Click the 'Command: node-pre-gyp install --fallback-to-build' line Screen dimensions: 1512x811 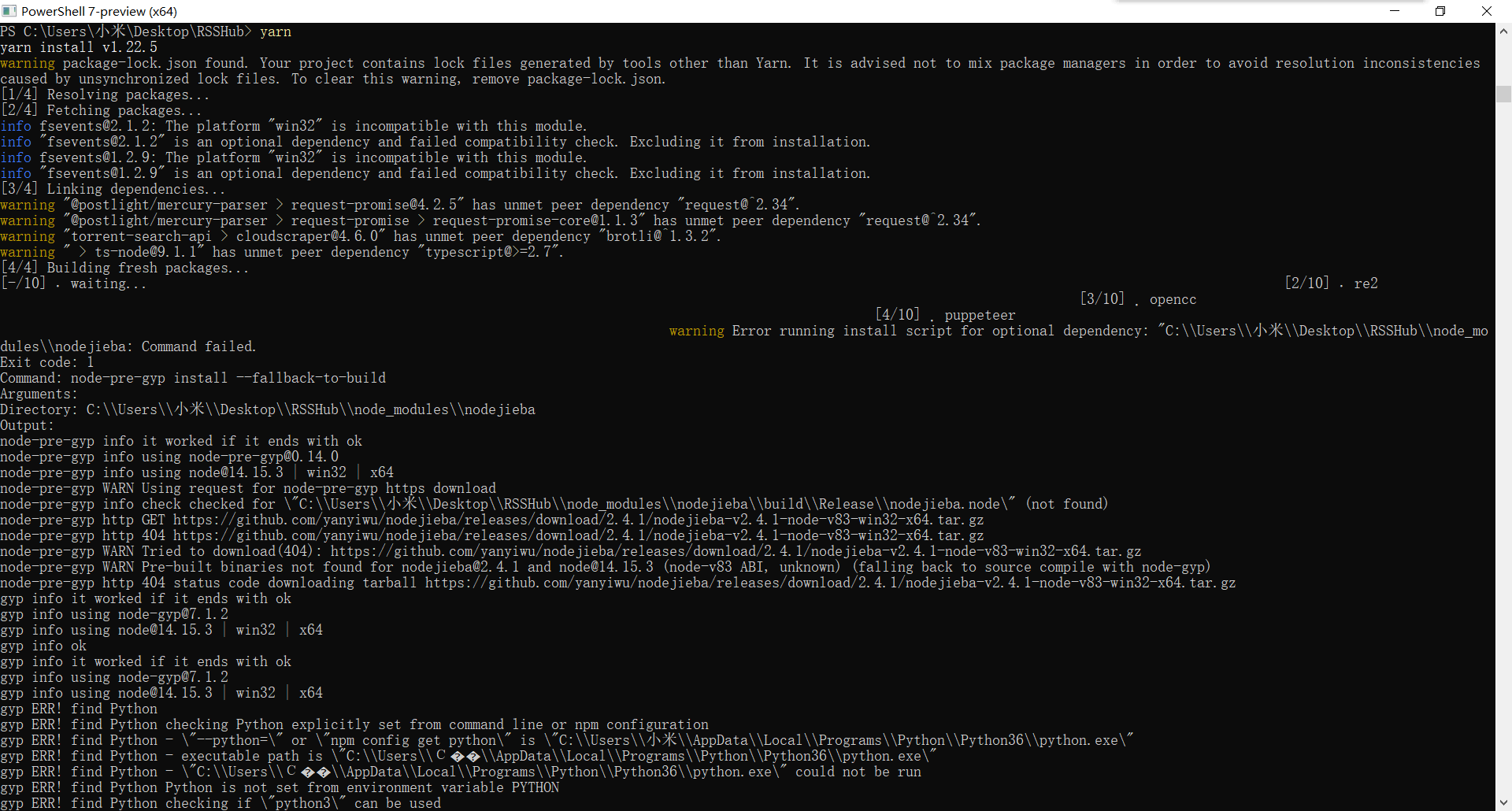(193, 378)
